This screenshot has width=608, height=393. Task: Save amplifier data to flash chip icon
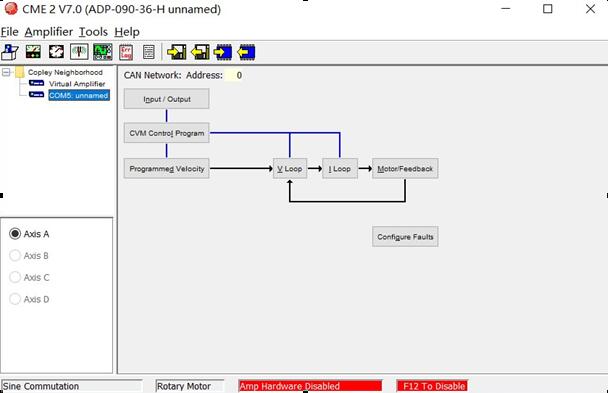click(x=223, y=52)
